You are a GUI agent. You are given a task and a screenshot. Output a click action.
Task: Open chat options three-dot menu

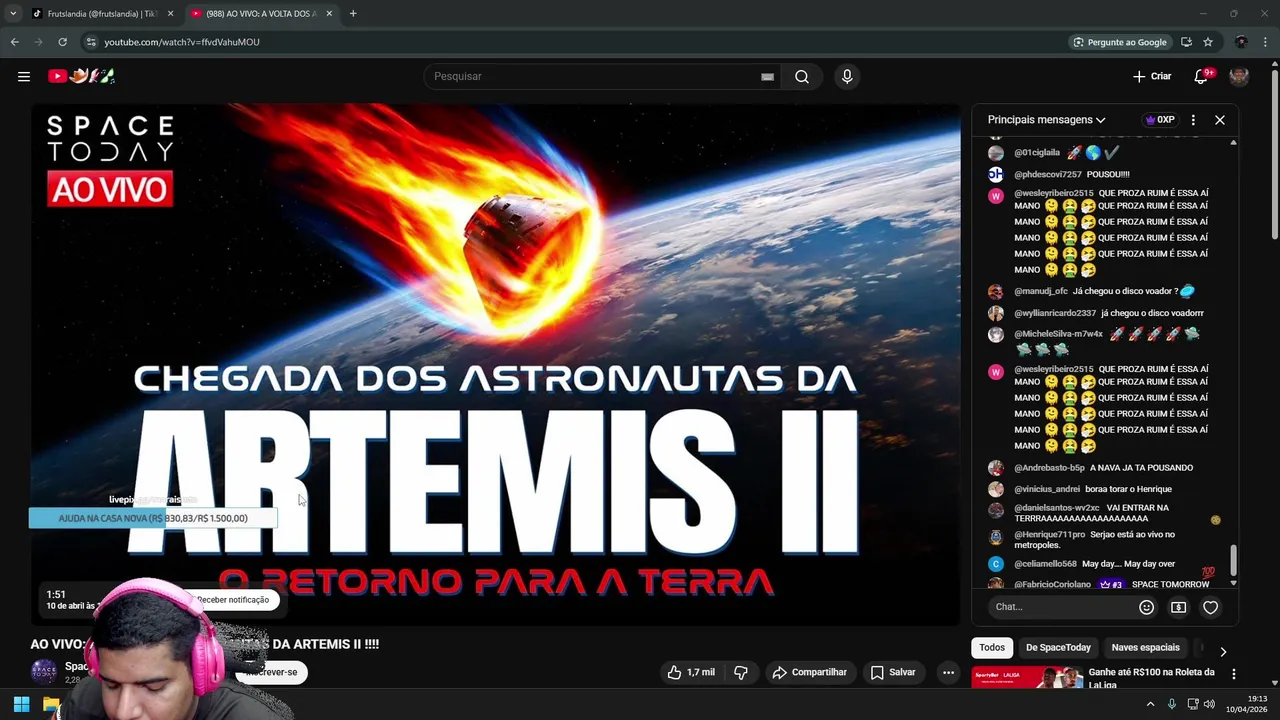1193,120
